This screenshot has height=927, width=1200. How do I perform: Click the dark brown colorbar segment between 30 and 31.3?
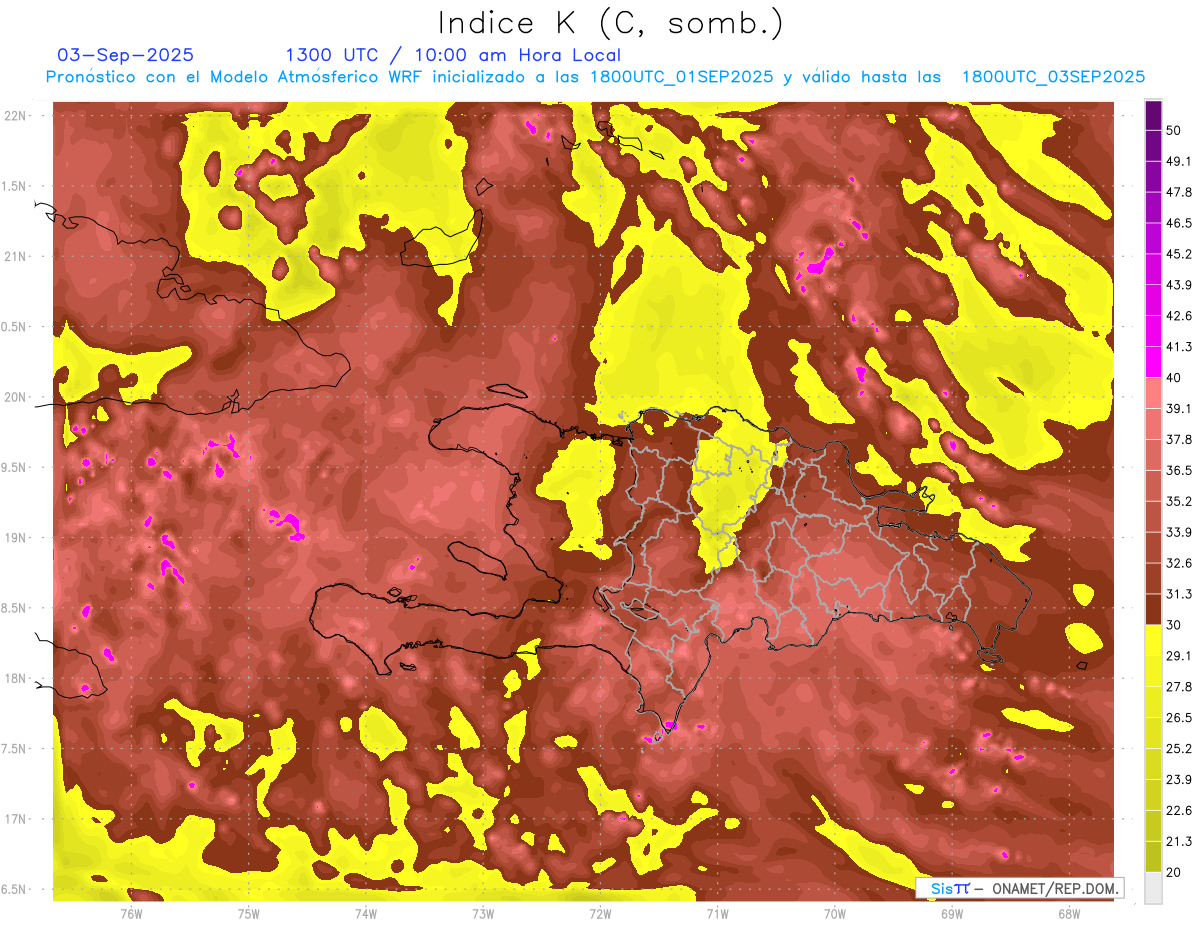1153,609
